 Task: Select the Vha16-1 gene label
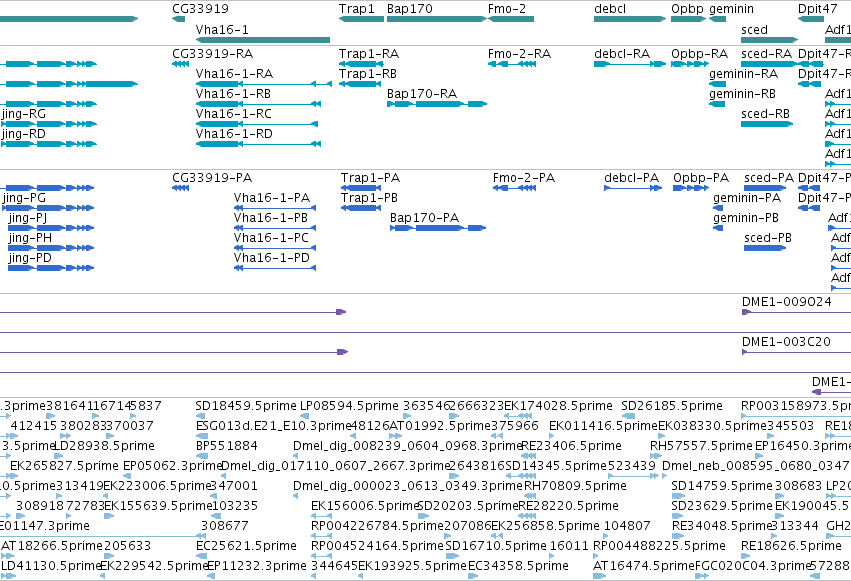click(x=222, y=30)
